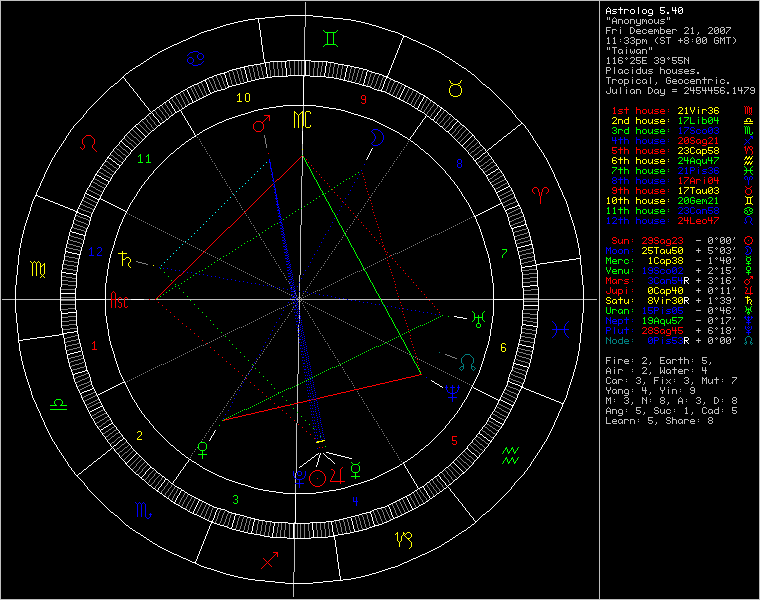Click the Mars 3Can54R row

tap(680, 281)
